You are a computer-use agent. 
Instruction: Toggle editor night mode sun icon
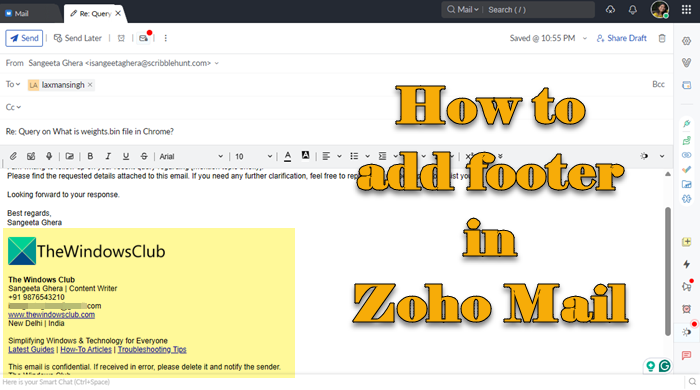[x=644, y=156]
